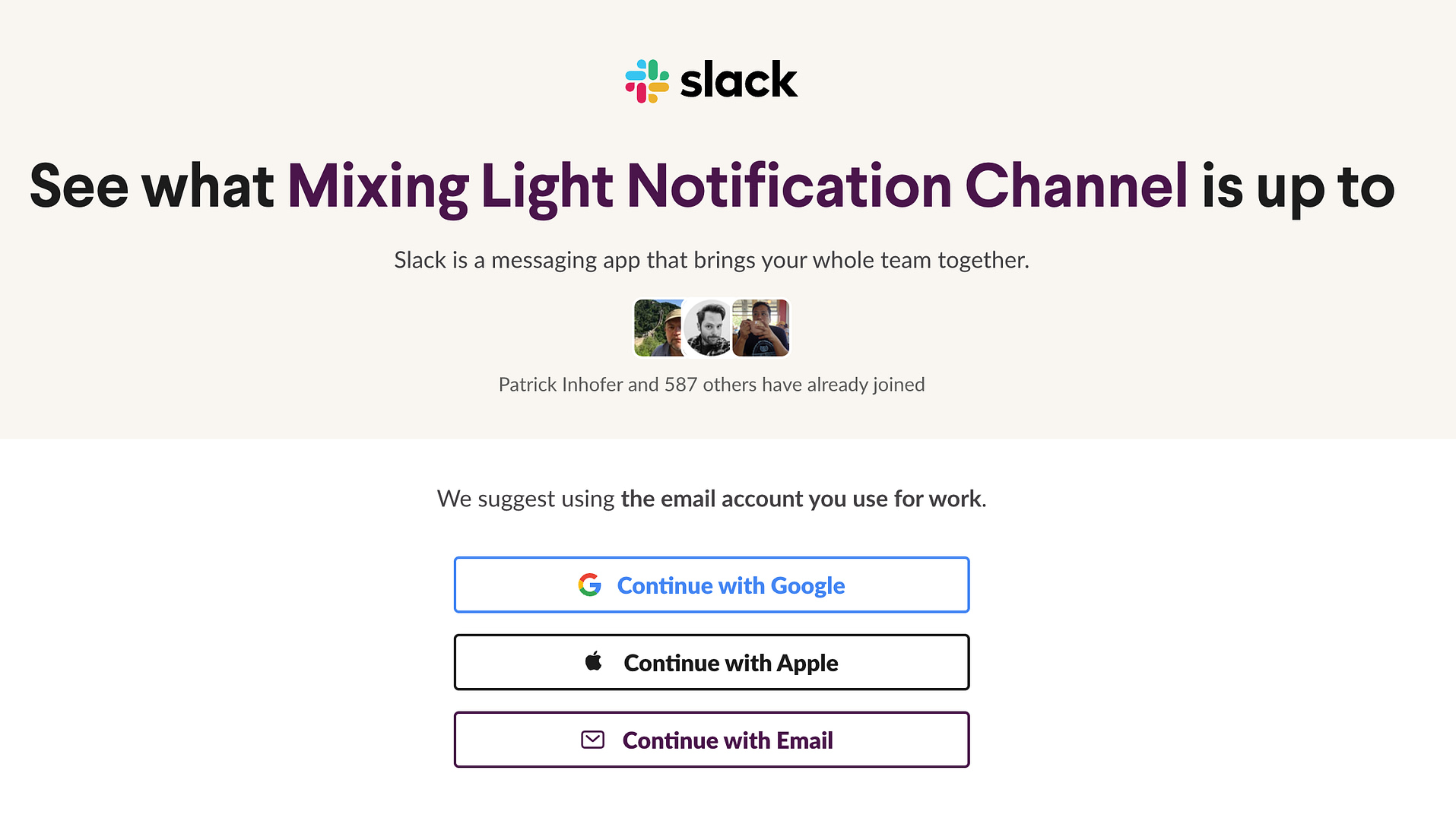Click the 'We suggest using' text
The image size is (1456, 821).
[526, 499]
